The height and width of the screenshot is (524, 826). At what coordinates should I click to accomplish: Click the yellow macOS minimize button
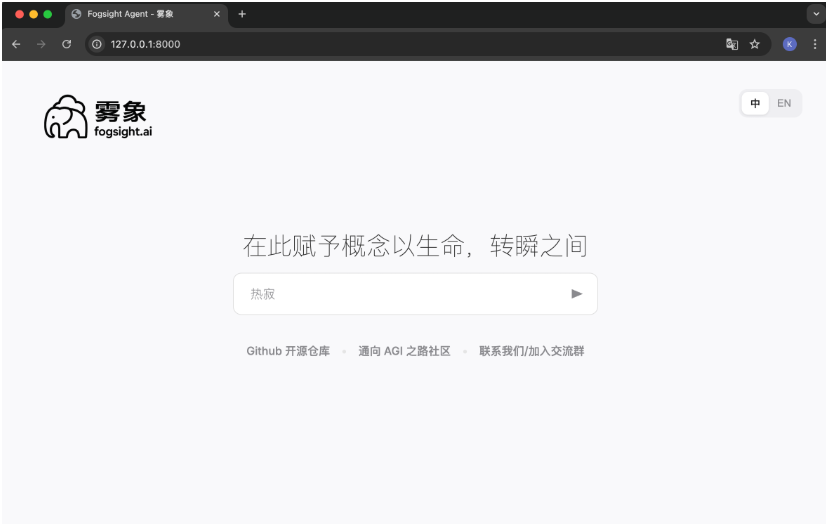pos(34,14)
